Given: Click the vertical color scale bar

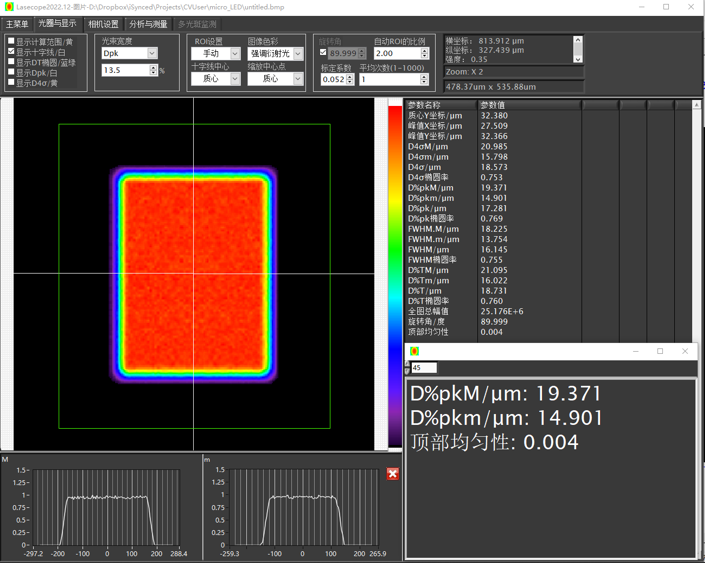Looking at the screenshot, I should (395, 275).
